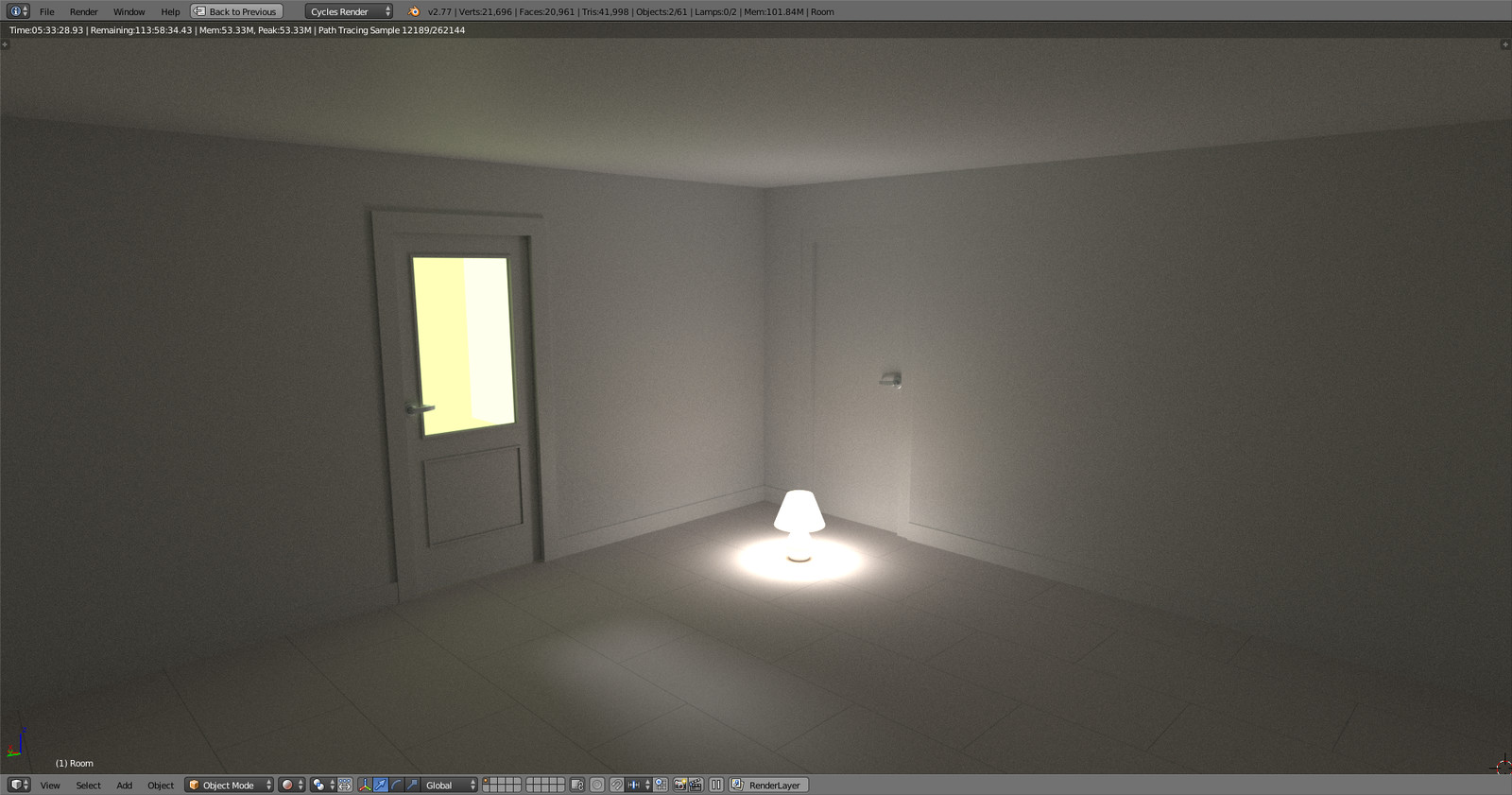
Task: Open the 3D View editor type selector
Action: coord(19,785)
